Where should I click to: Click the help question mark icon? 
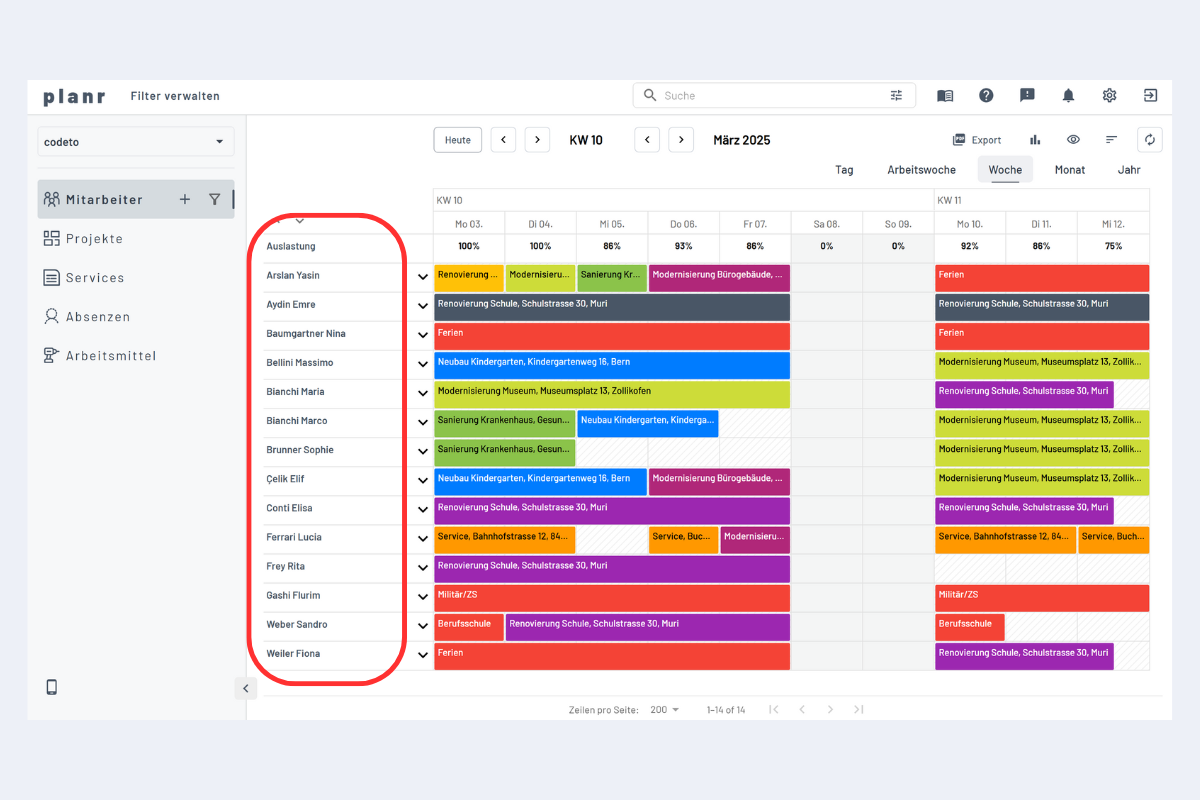[x=986, y=96]
